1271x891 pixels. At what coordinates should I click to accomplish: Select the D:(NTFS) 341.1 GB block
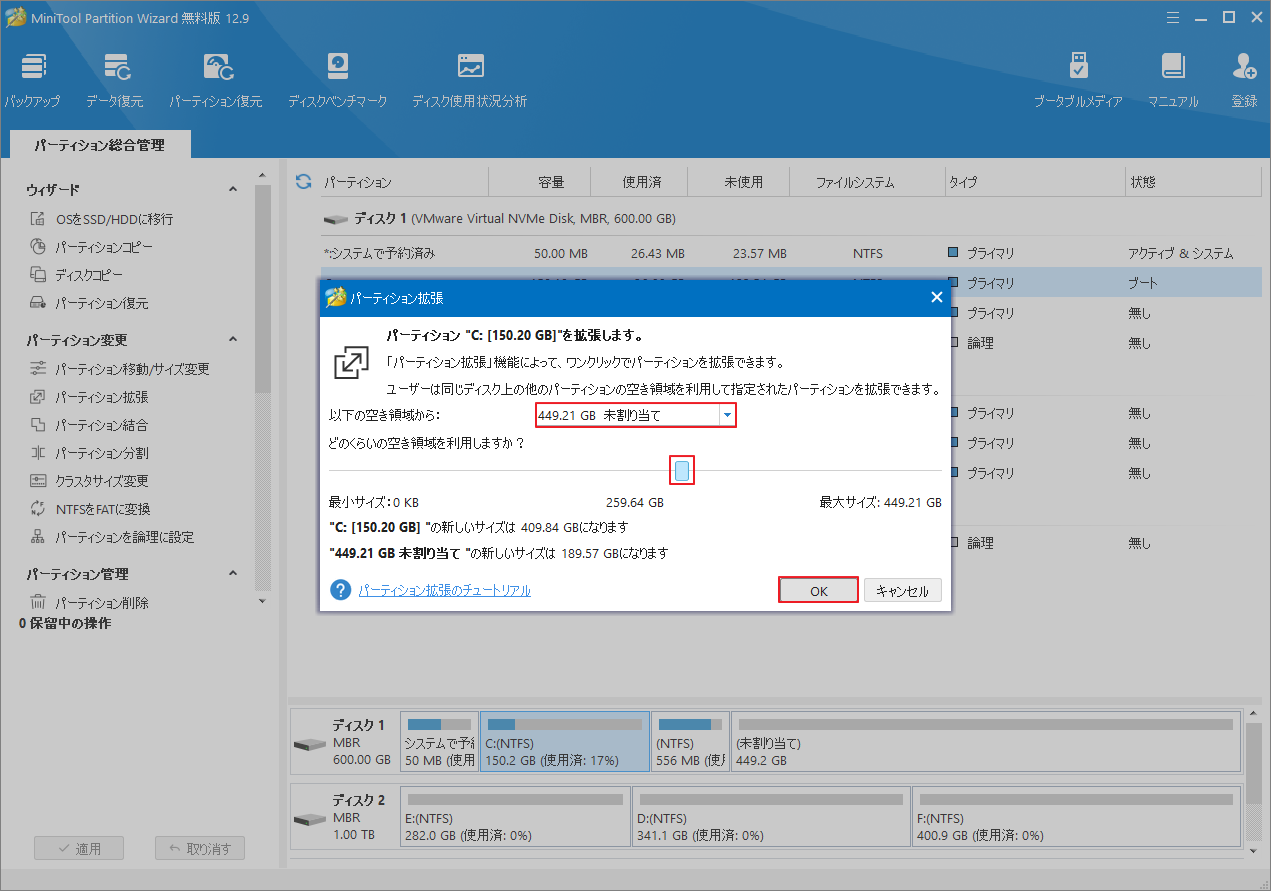[771, 816]
